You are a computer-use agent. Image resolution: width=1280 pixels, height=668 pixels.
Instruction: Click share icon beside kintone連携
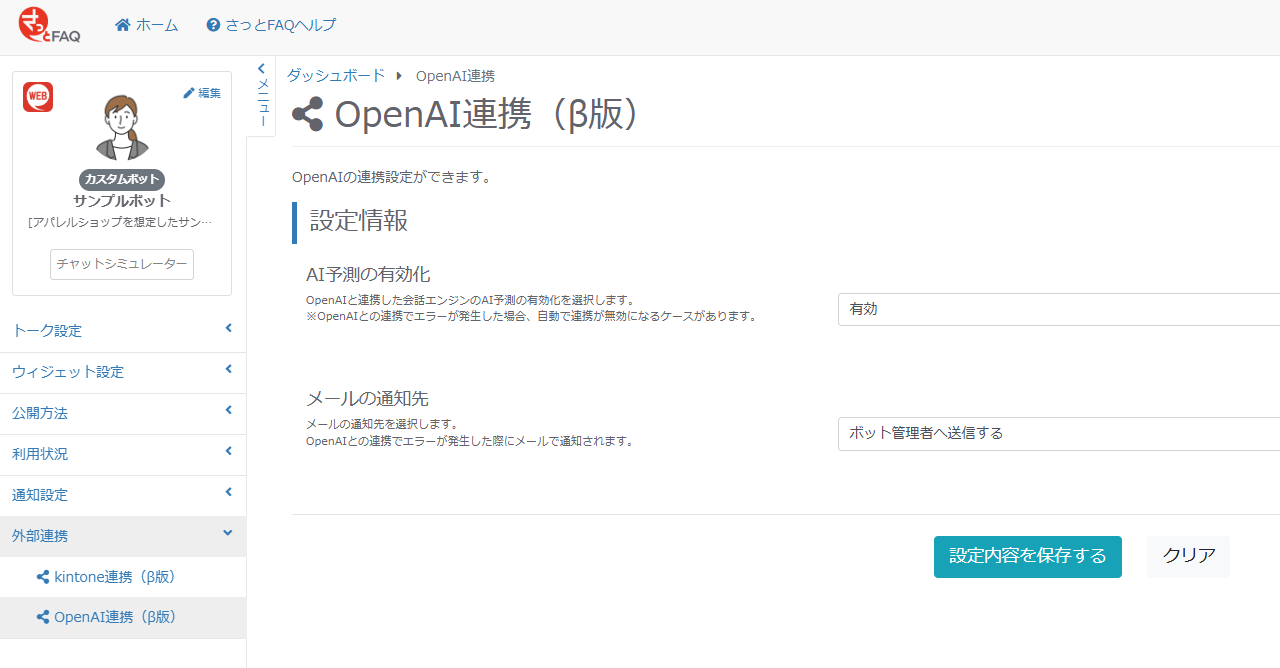(x=43, y=577)
